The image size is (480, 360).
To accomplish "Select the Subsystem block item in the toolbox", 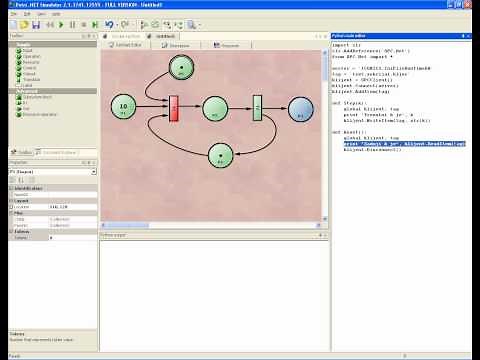I will [34, 97].
